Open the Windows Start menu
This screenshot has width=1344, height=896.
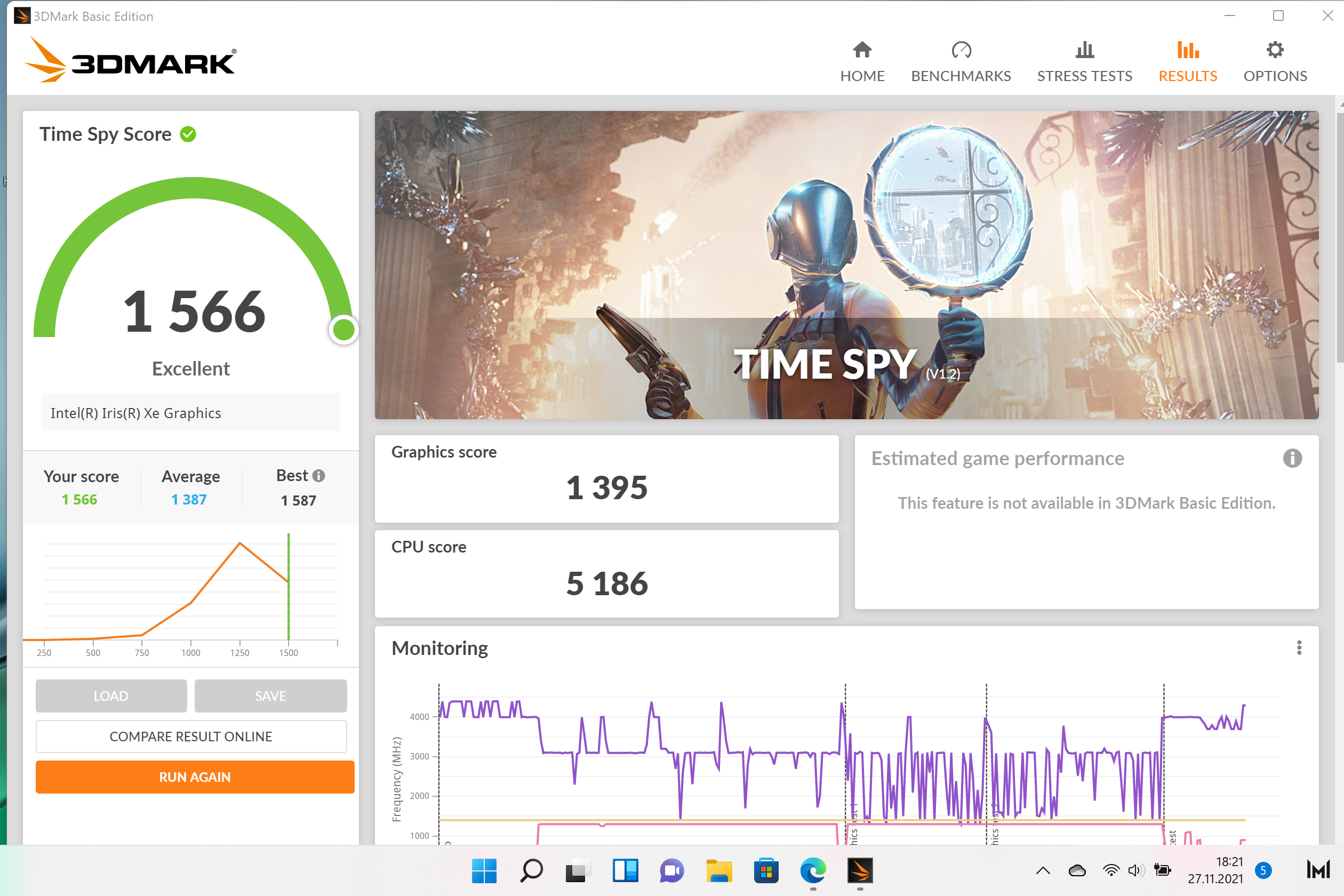pyautogui.click(x=484, y=870)
